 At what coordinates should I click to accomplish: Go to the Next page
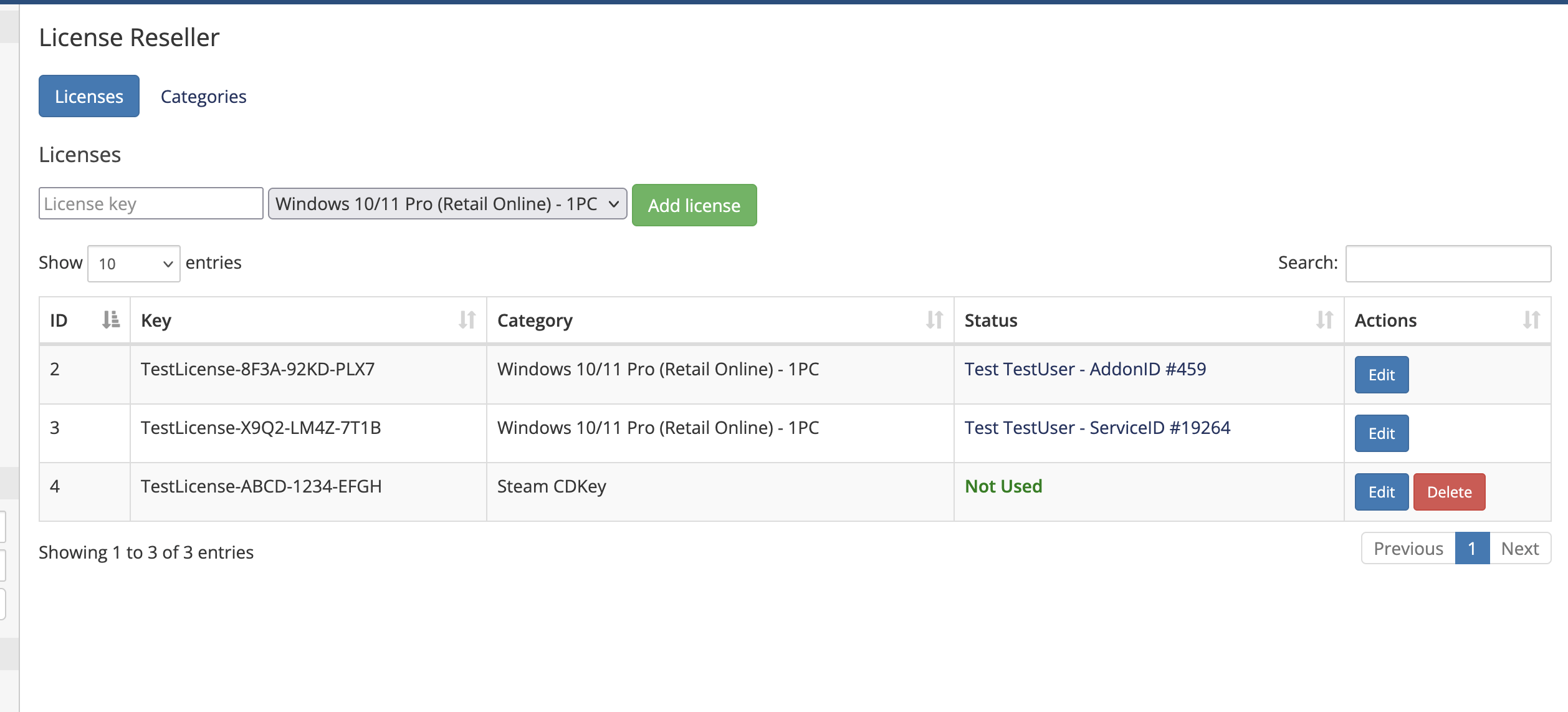click(x=1519, y=549)
